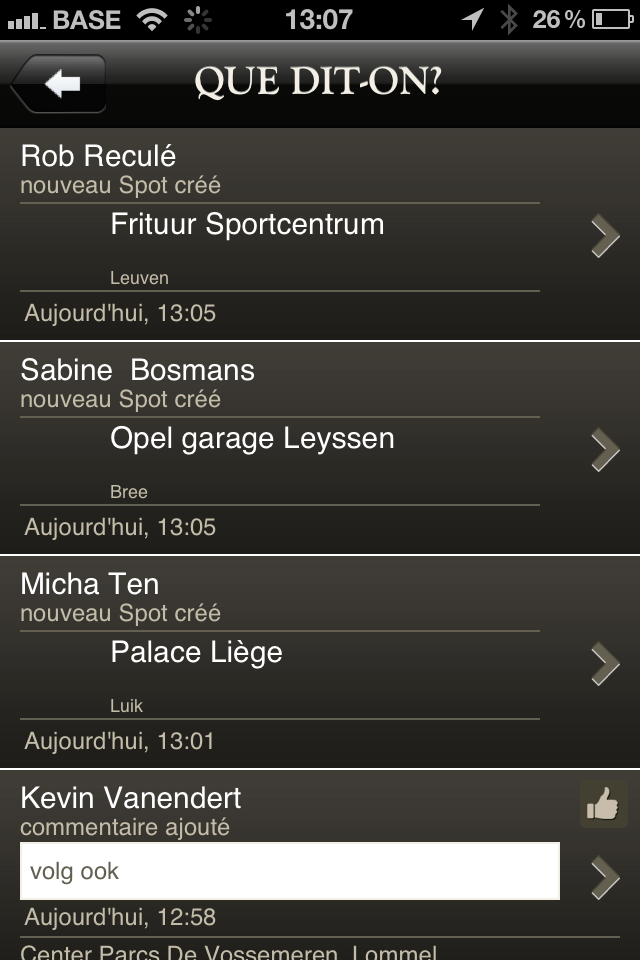640x960 pixels.
Task: Tap the back arrow button
Action: [58, 83]
